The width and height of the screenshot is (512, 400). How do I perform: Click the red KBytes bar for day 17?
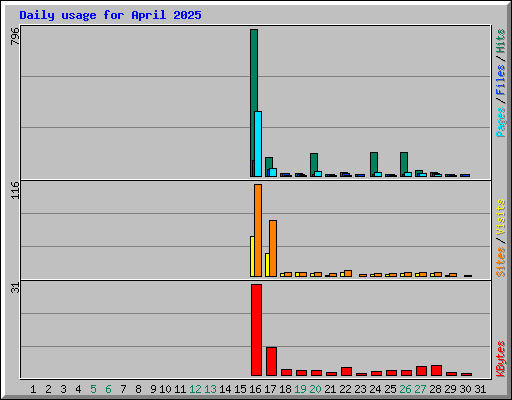click(x=271, y=362)
